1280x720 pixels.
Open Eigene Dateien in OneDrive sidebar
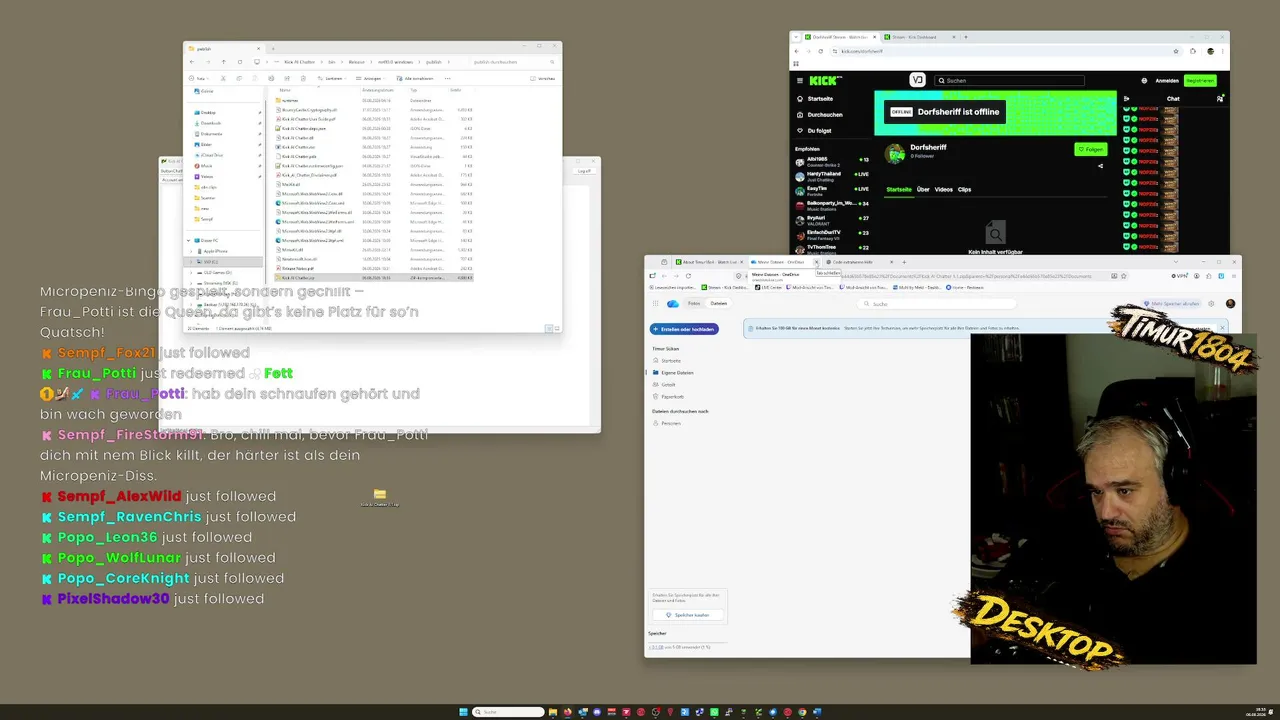677,373
